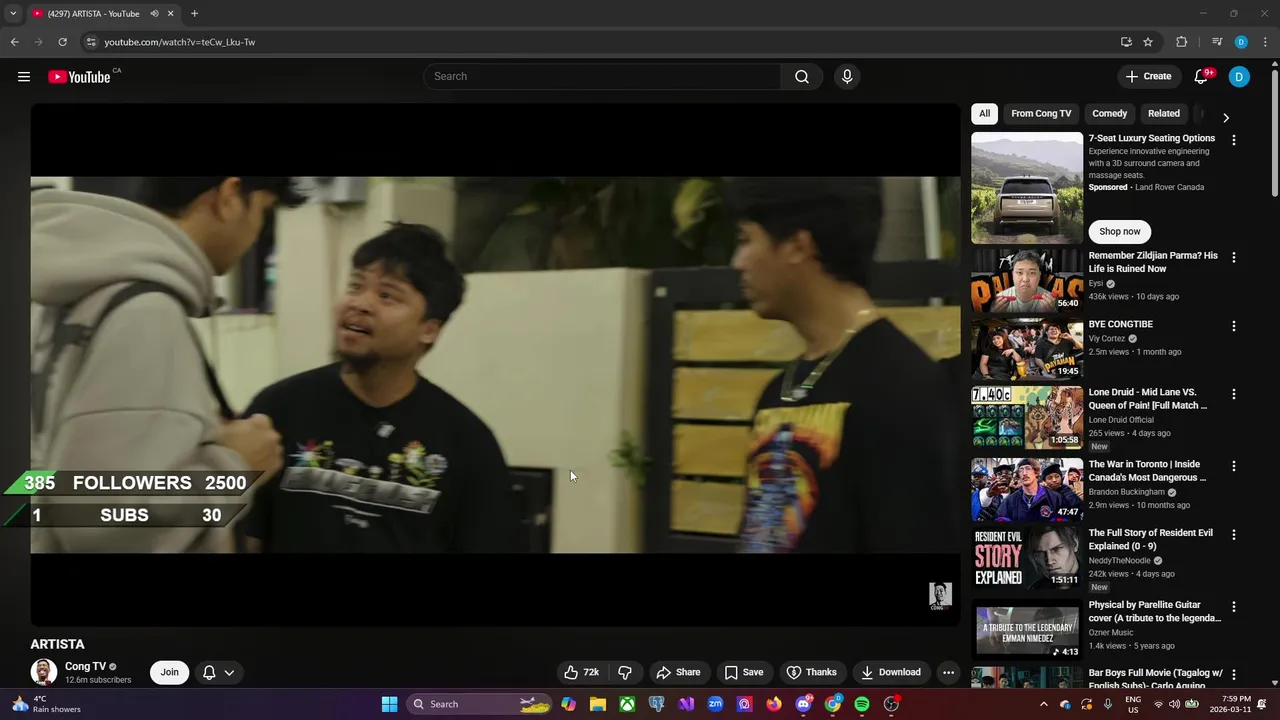This screenshot has width=1280, height=720.
Task: Open the Cong TV channel avatar
Action: tap(43, 672)
